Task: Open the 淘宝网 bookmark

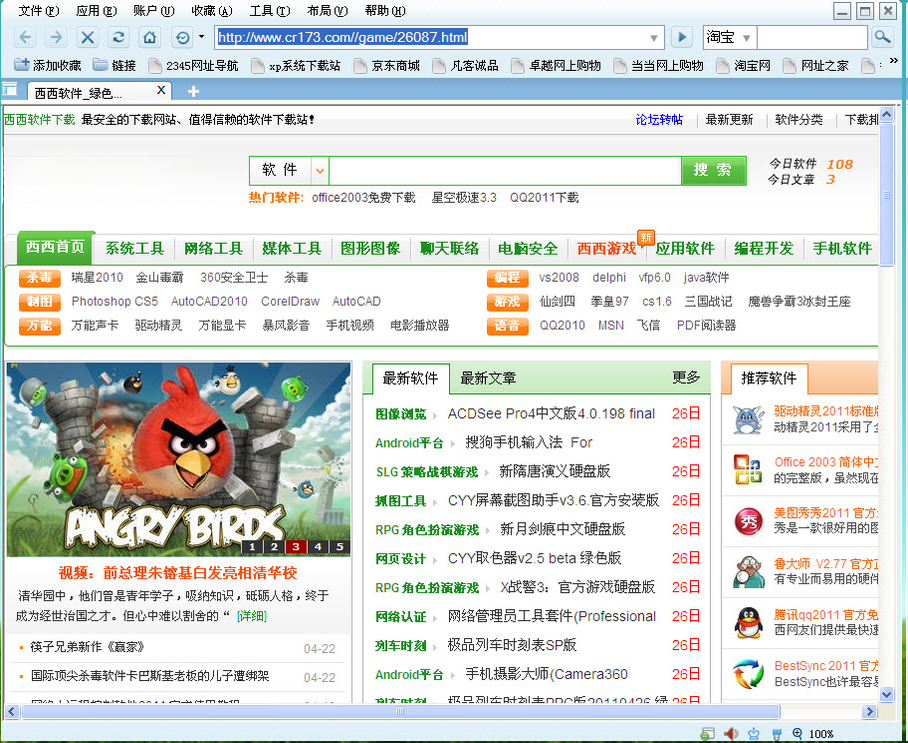Action: pos(744,65)
